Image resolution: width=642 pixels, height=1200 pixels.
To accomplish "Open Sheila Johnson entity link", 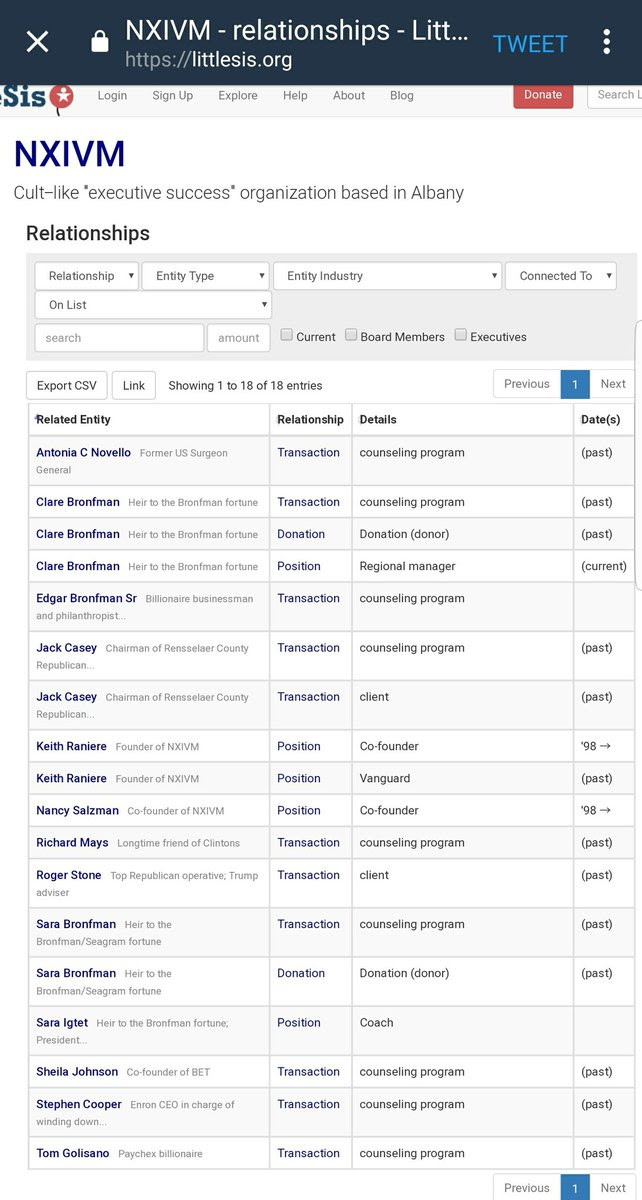I will [77, 1072].
